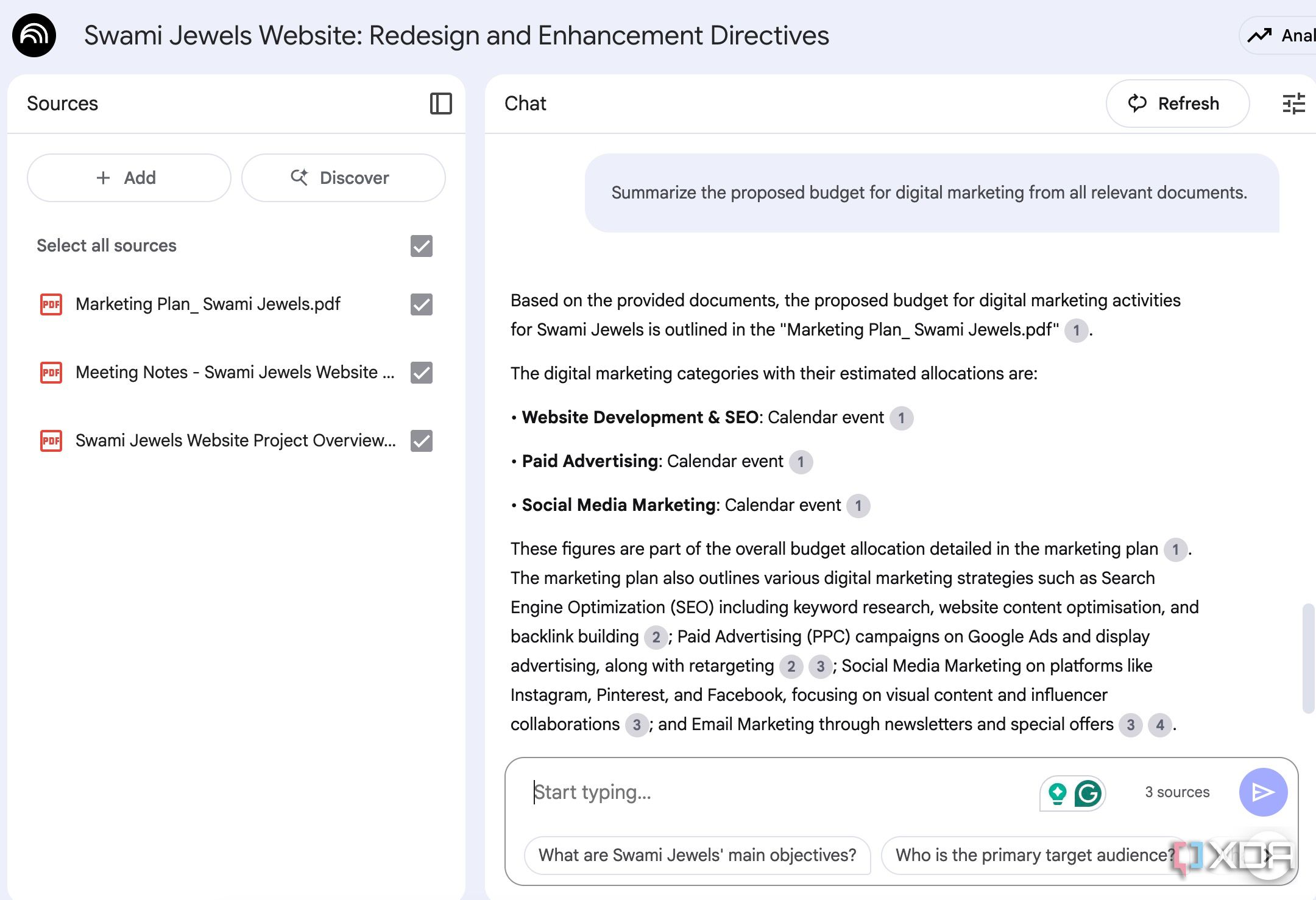
Task: Click the notebook title at the top
Action: tap(456, 35)
